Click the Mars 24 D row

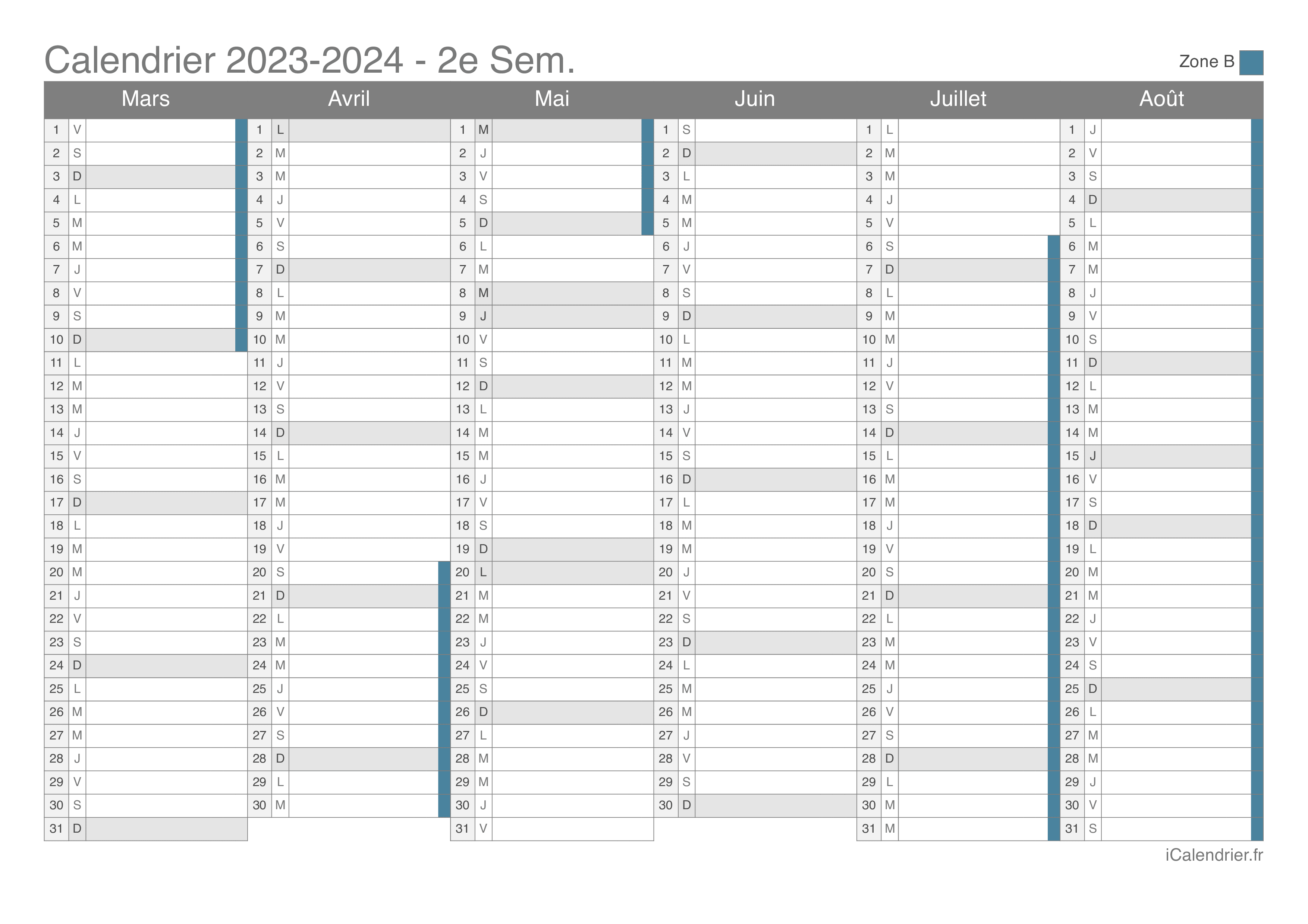(146, 666)
